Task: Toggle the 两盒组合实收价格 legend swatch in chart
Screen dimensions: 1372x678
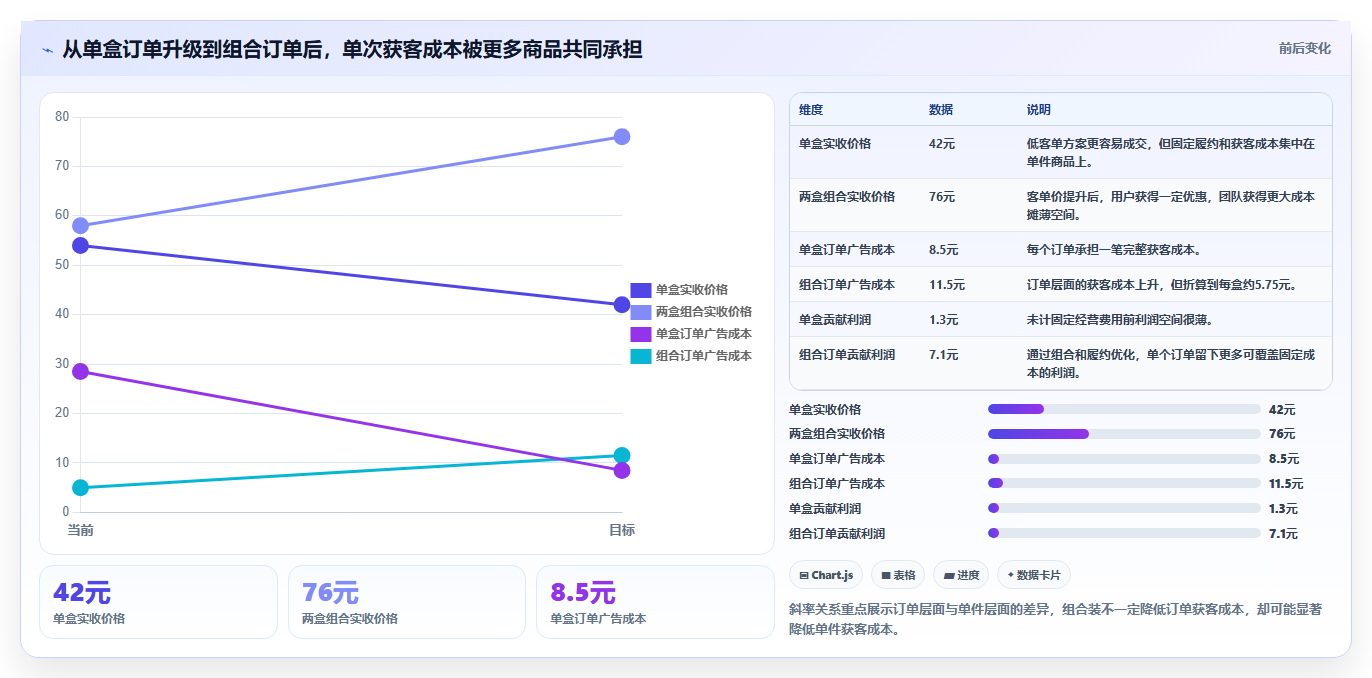Action: pos(640,312)
